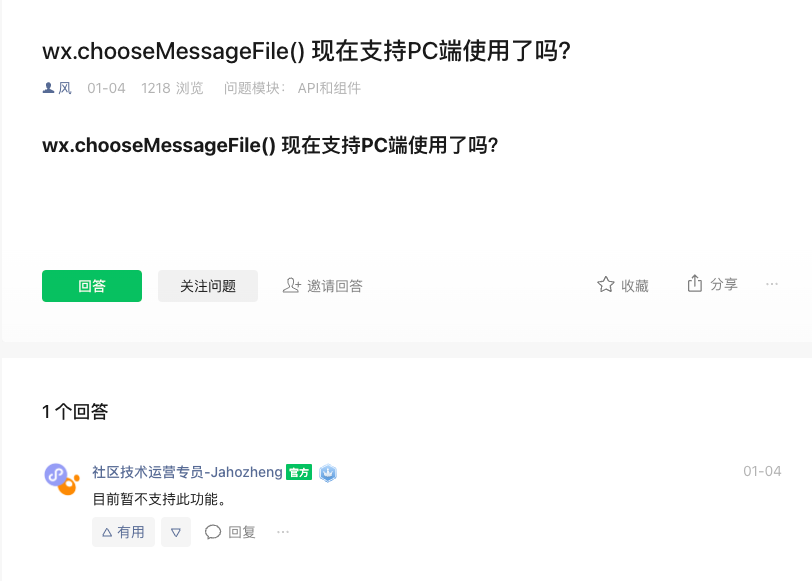The image size is (812, 581).
Task: Open author profile link 风
Action: [x=65, y=88]
